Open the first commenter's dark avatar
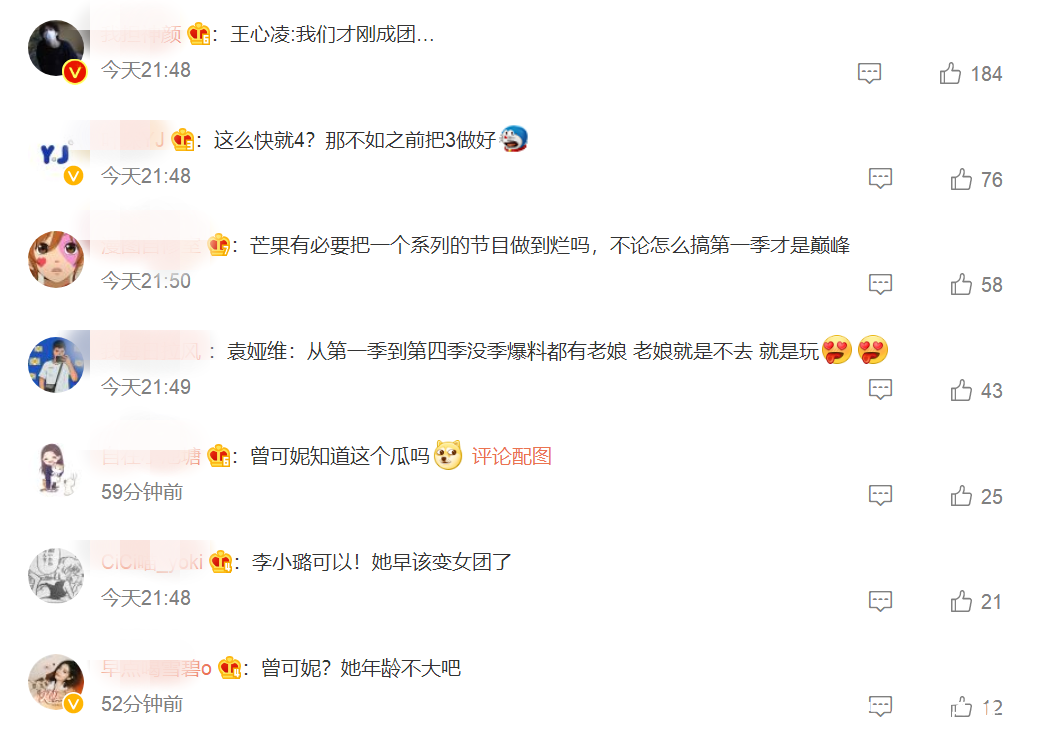Image resolution: width=1037 pixels, height=735 pixels. pyautogui.click(x=56, y=48)
